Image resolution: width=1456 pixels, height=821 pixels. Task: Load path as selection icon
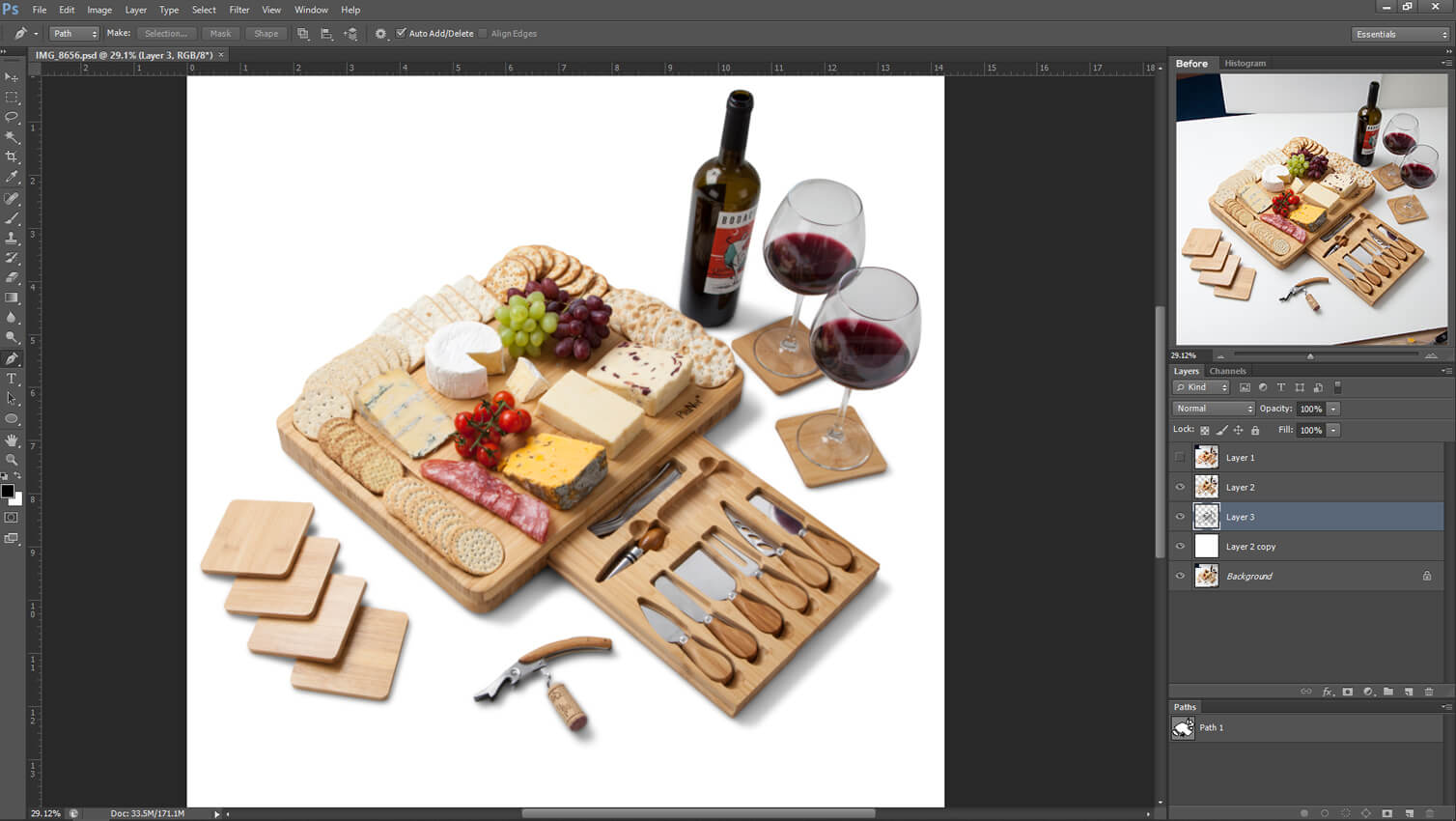(x=1346, y=813)
